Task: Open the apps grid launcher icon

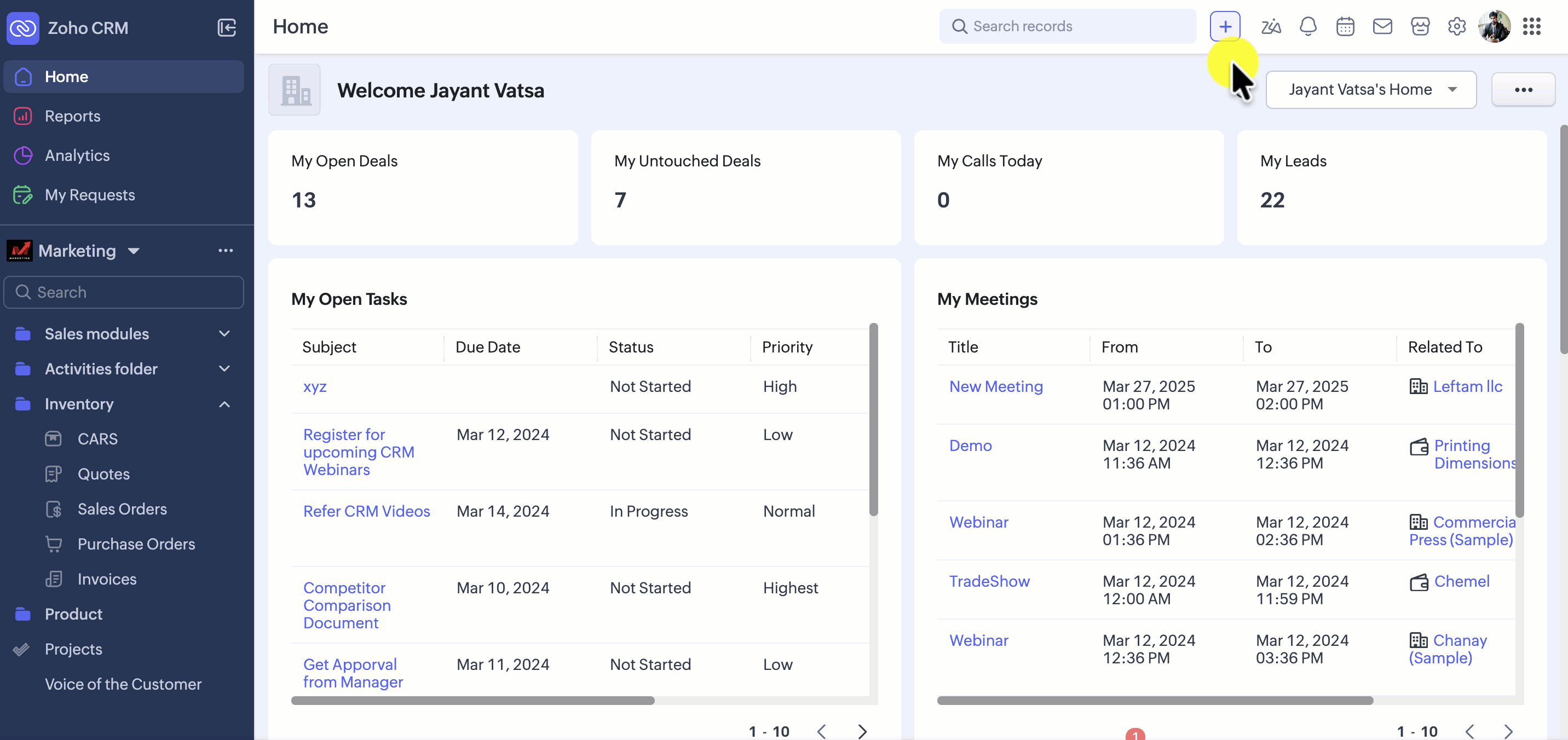Action: pos(1531,27)
